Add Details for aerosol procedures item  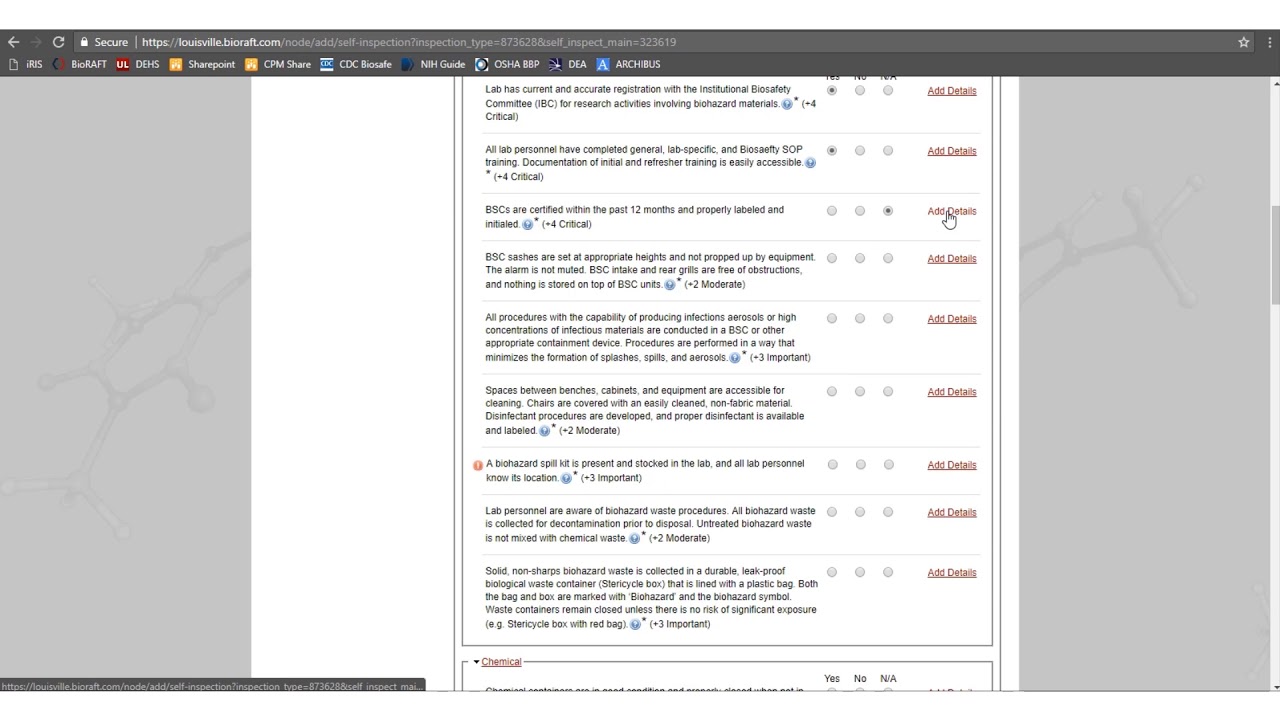point(952,319)
